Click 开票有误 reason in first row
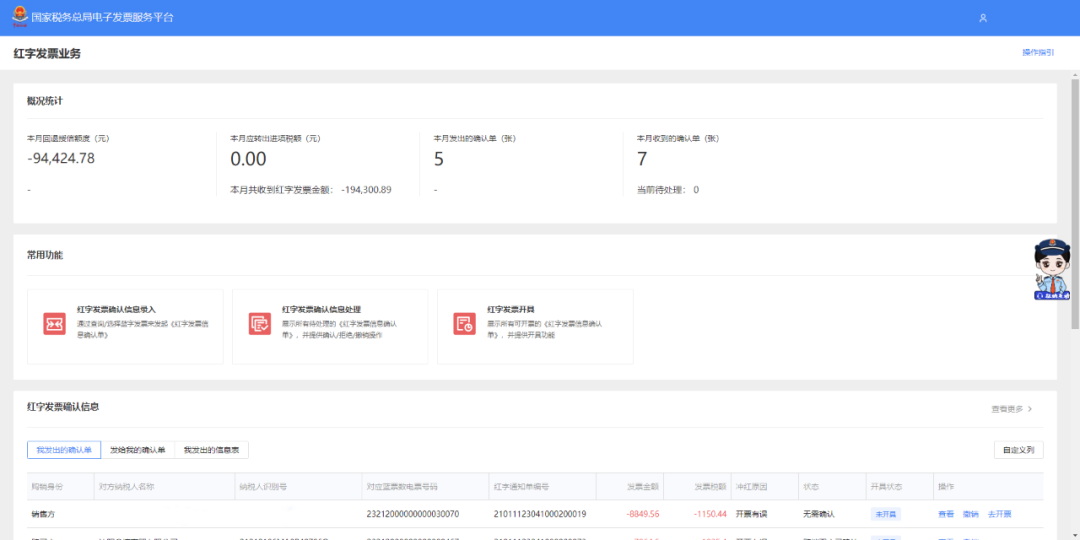This screenshot has height=540, width=1080. tap(751, 514)
